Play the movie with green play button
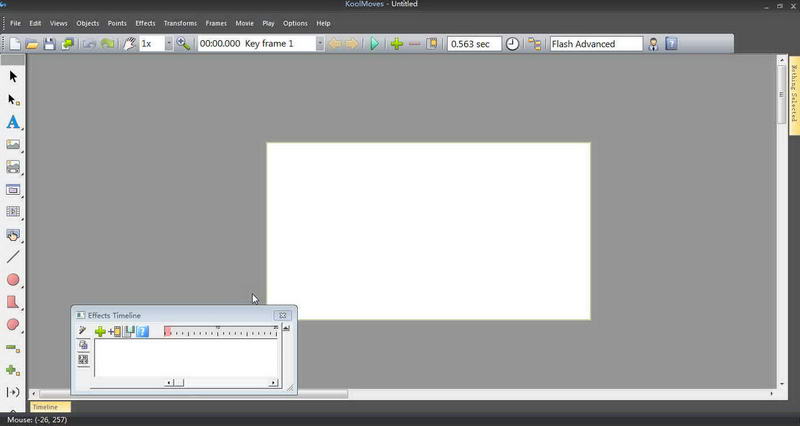 (x=374, y=44)
